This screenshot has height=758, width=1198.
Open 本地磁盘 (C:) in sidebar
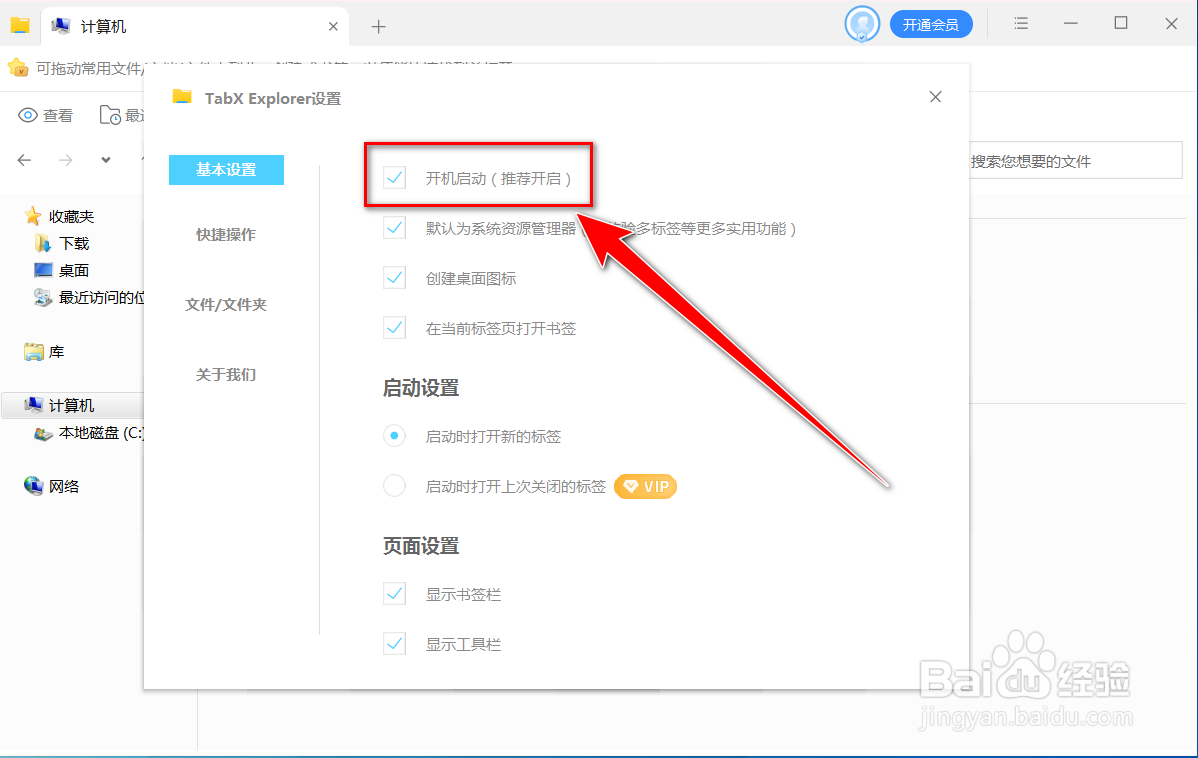[x=89, y=433]
